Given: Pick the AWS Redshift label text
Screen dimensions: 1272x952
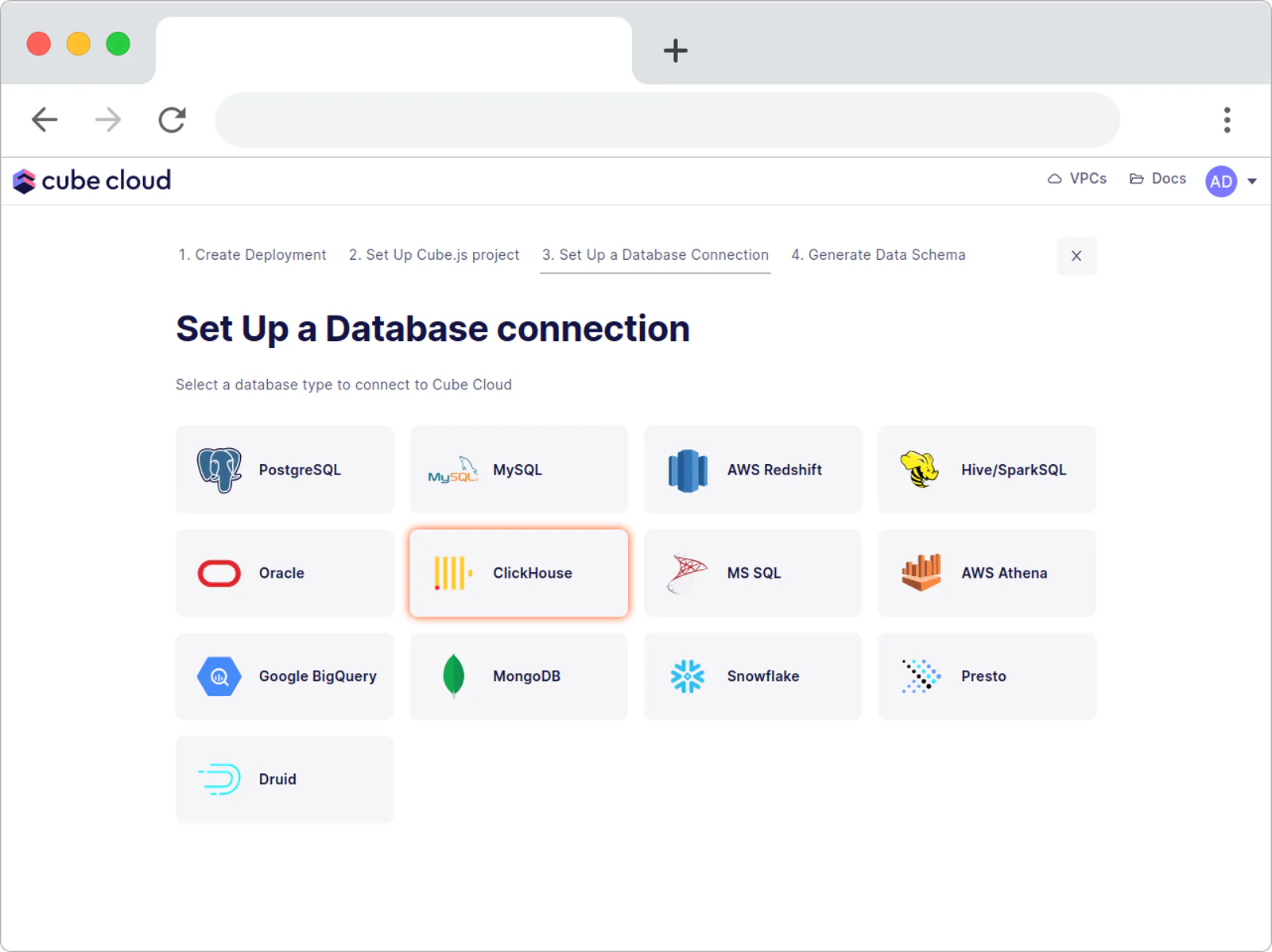Looking at the screenshot, I should click(774, 470).
